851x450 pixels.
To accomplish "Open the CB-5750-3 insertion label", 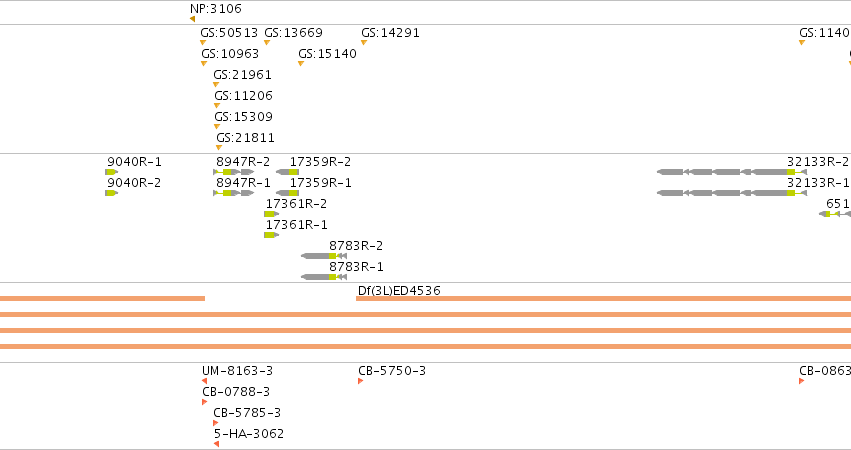I will tap(392, 371).
